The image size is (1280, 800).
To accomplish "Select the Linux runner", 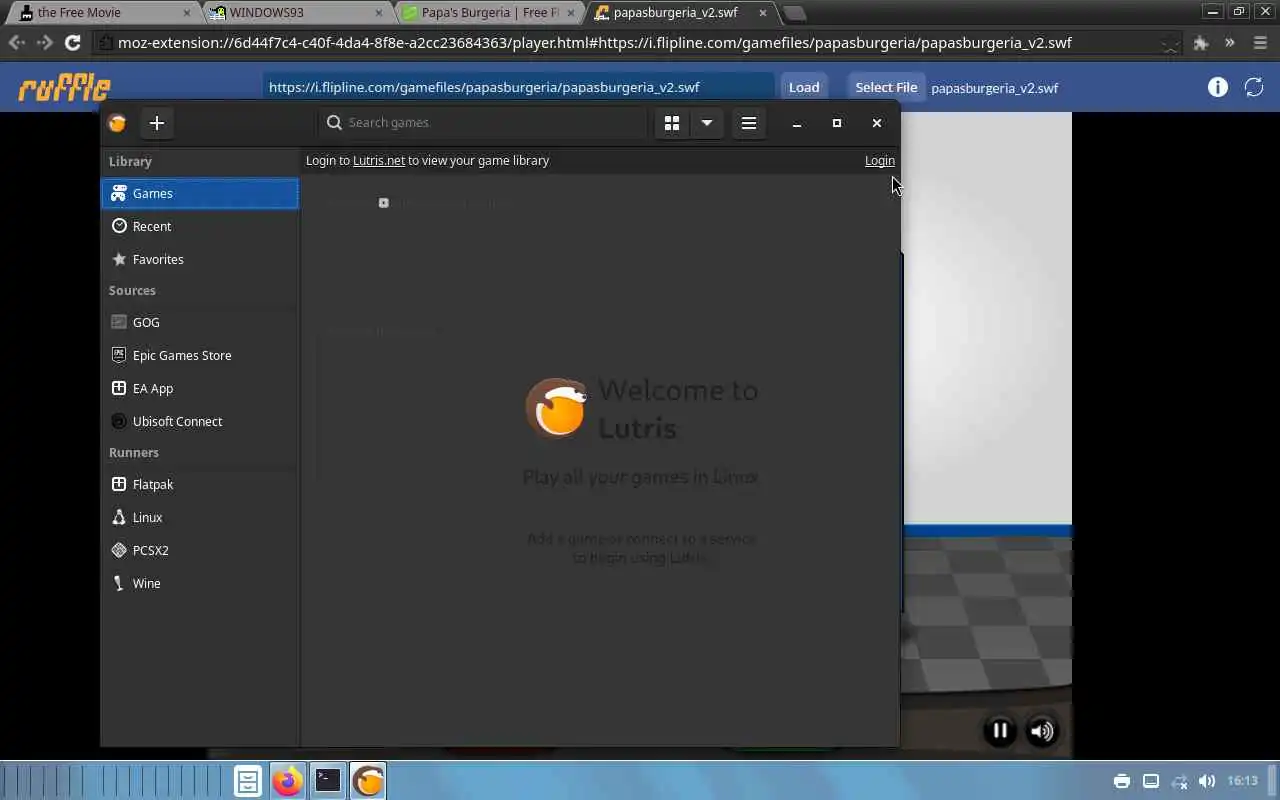I will coord(200,517).
